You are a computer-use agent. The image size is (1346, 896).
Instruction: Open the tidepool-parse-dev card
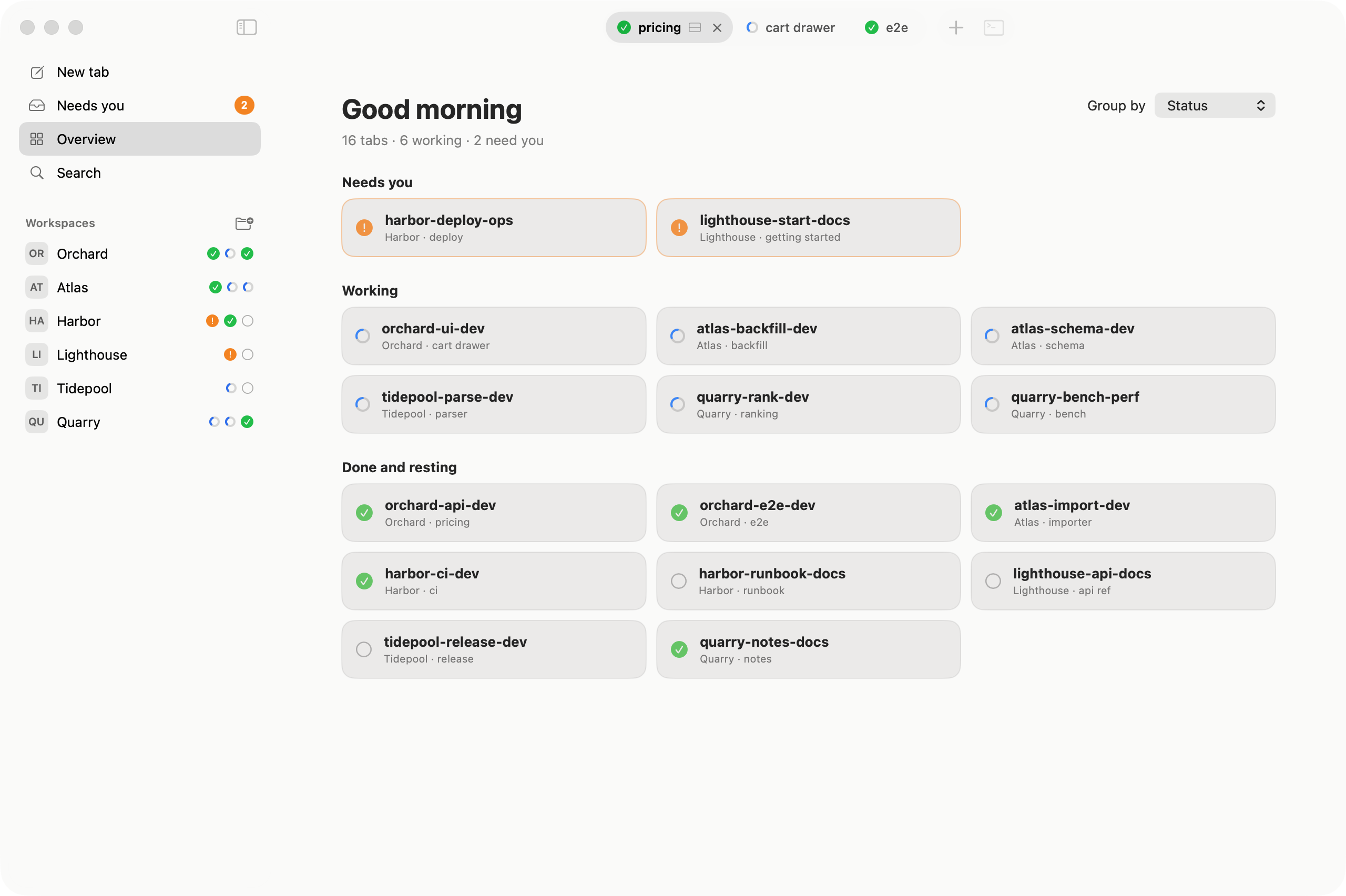click(x=494, y=404)
